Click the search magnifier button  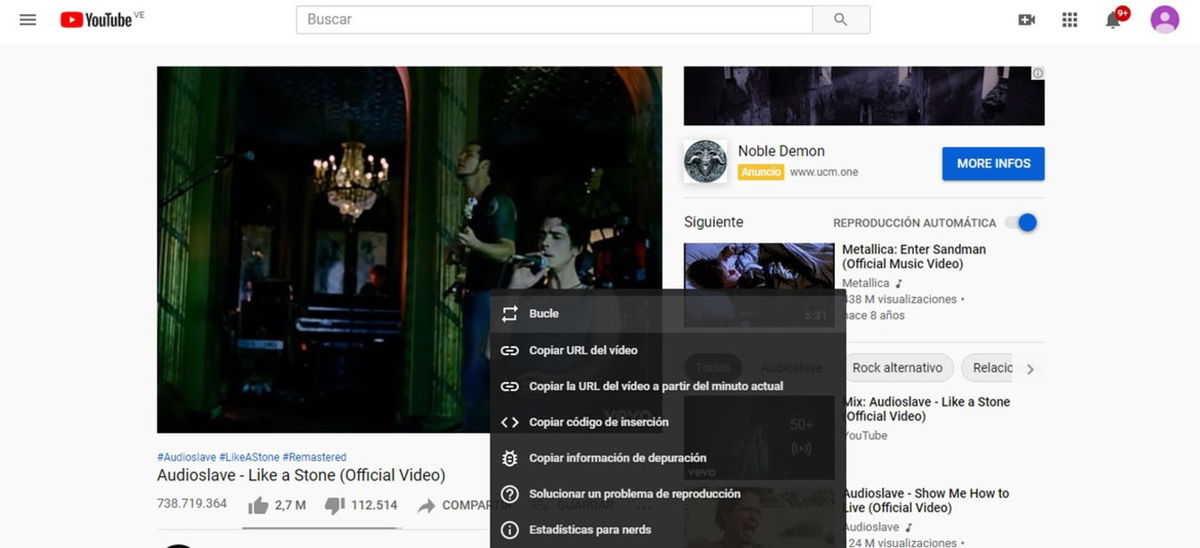tap(841, 19)
